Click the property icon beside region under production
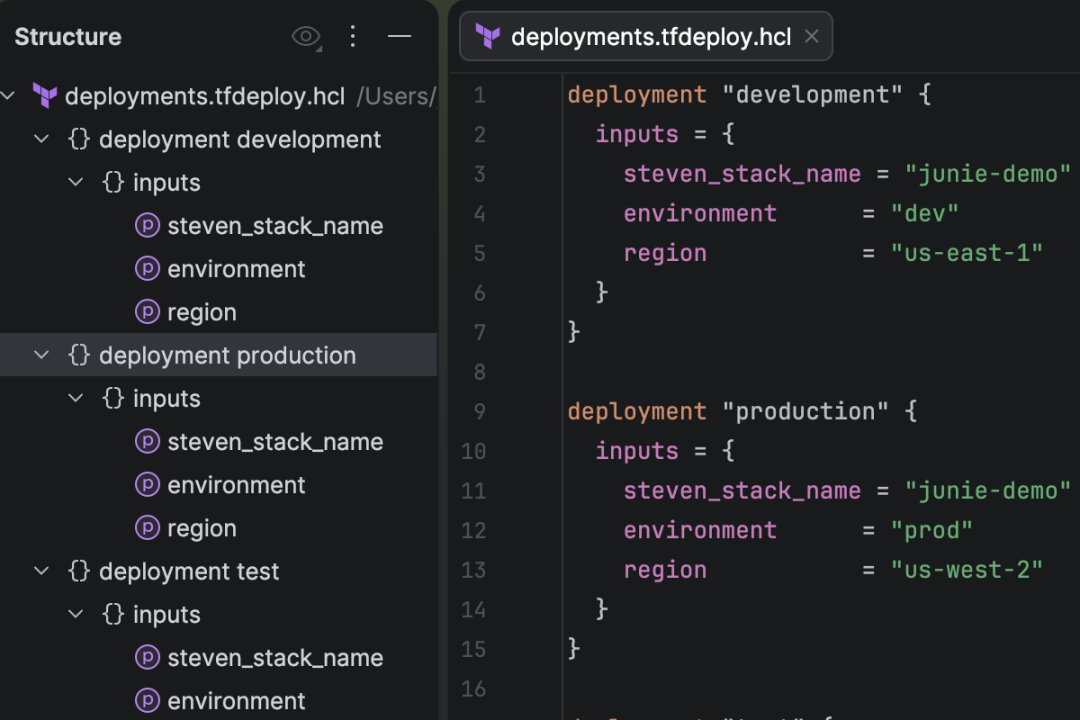 tap(147, 528)
